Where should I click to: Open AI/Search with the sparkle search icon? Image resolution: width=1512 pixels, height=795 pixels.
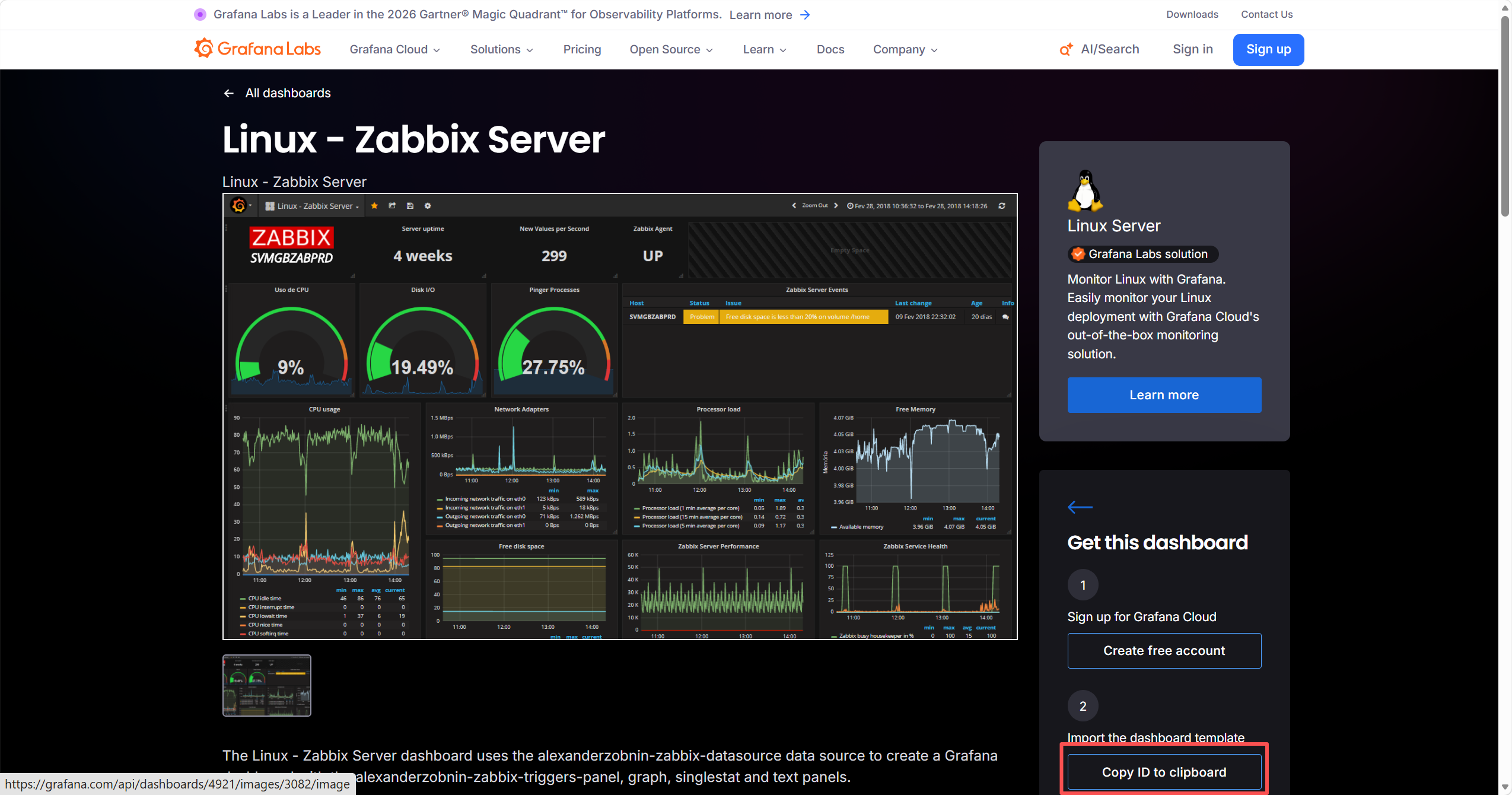click(1066, 49)
